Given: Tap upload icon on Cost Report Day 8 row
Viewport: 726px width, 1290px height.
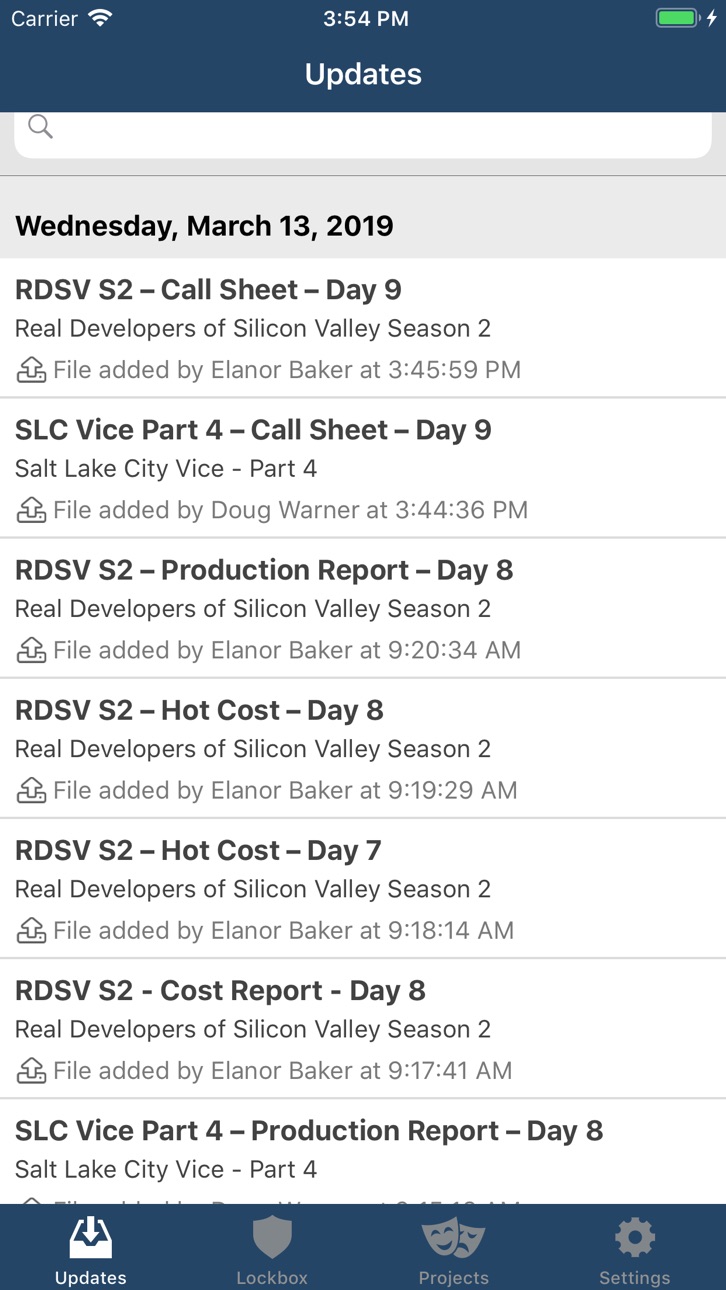Looking at the screenshot, I should [x=32, y=1070].
